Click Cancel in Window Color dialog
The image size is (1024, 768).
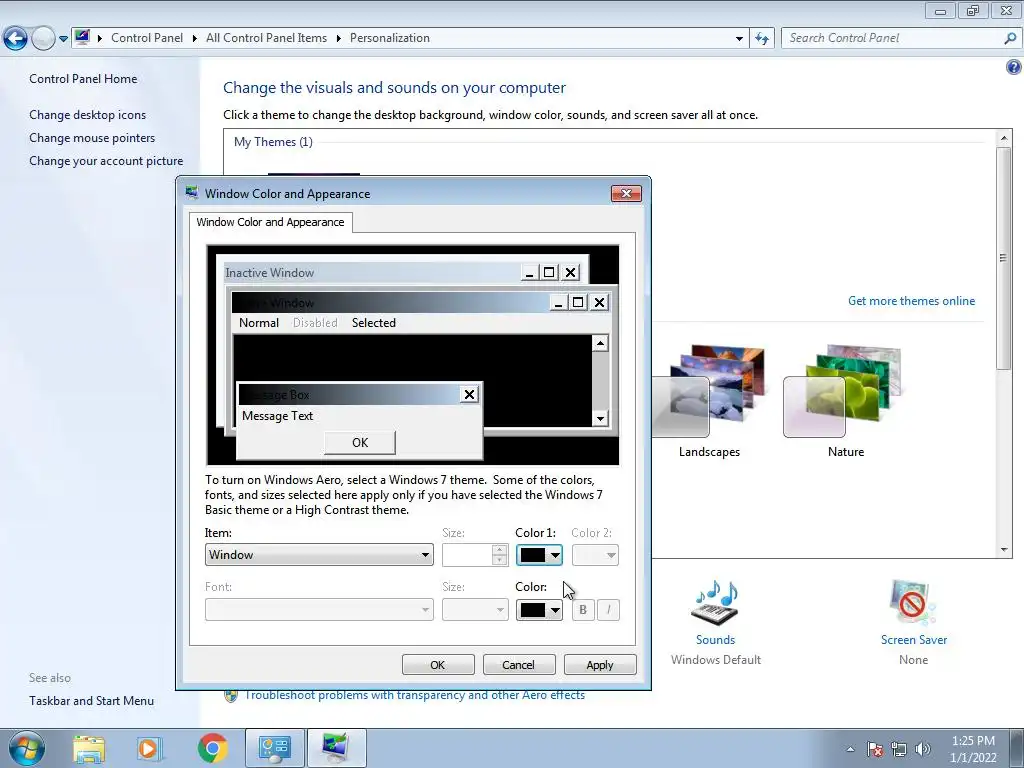tap(519, 665)
